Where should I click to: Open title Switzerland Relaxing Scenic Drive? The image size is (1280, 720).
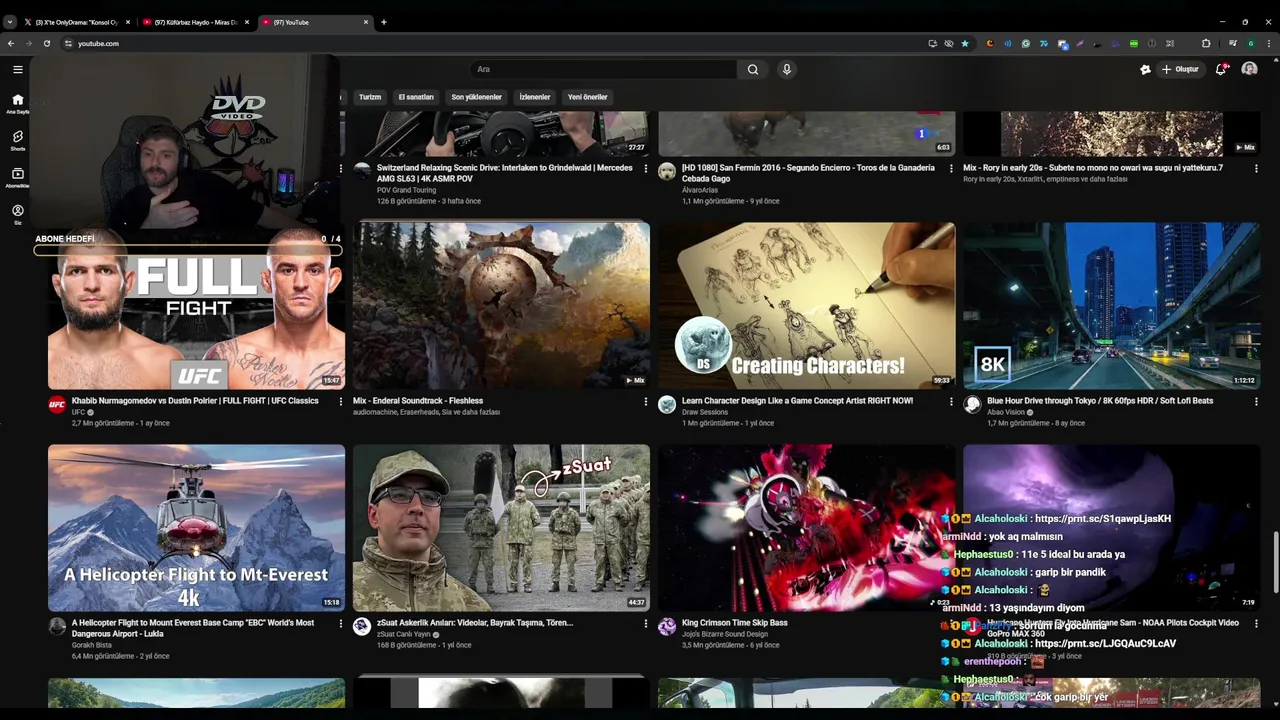coord(504,173)
